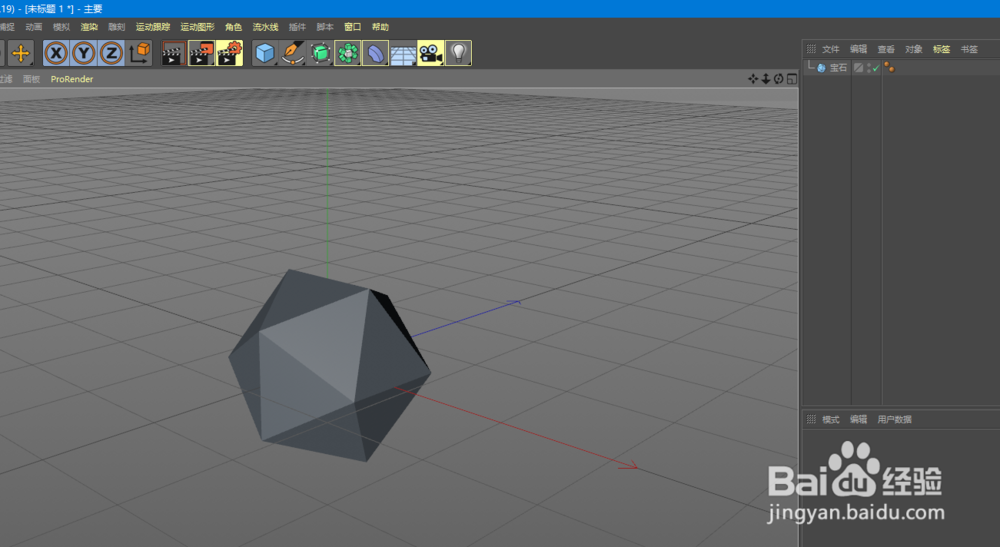Open the 模拟 menu
The width and height of the screenshot is (1000, 547).
pos(61,27)
